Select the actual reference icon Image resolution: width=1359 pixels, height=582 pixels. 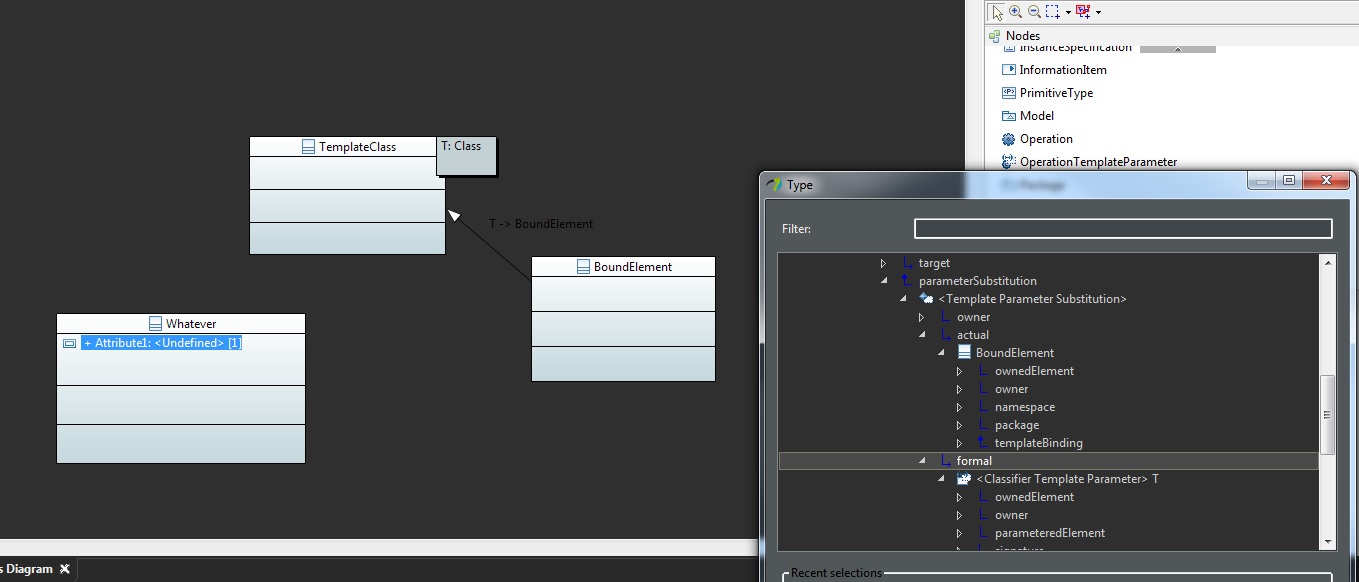coord(945,335)
